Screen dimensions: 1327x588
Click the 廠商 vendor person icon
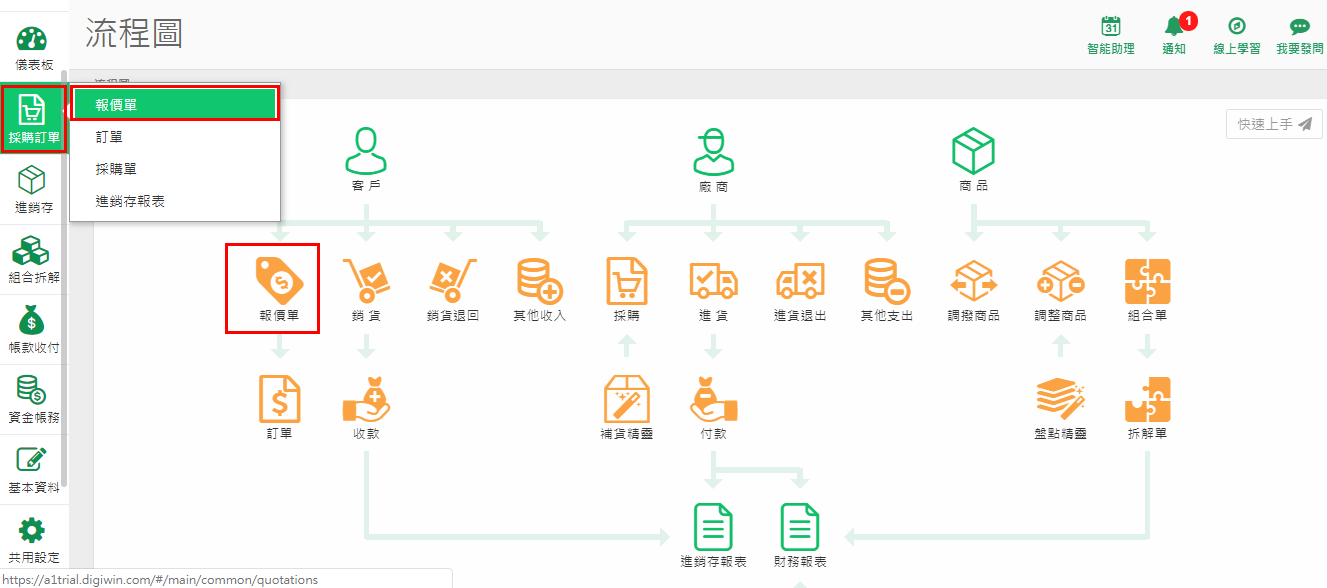point(713,151)
